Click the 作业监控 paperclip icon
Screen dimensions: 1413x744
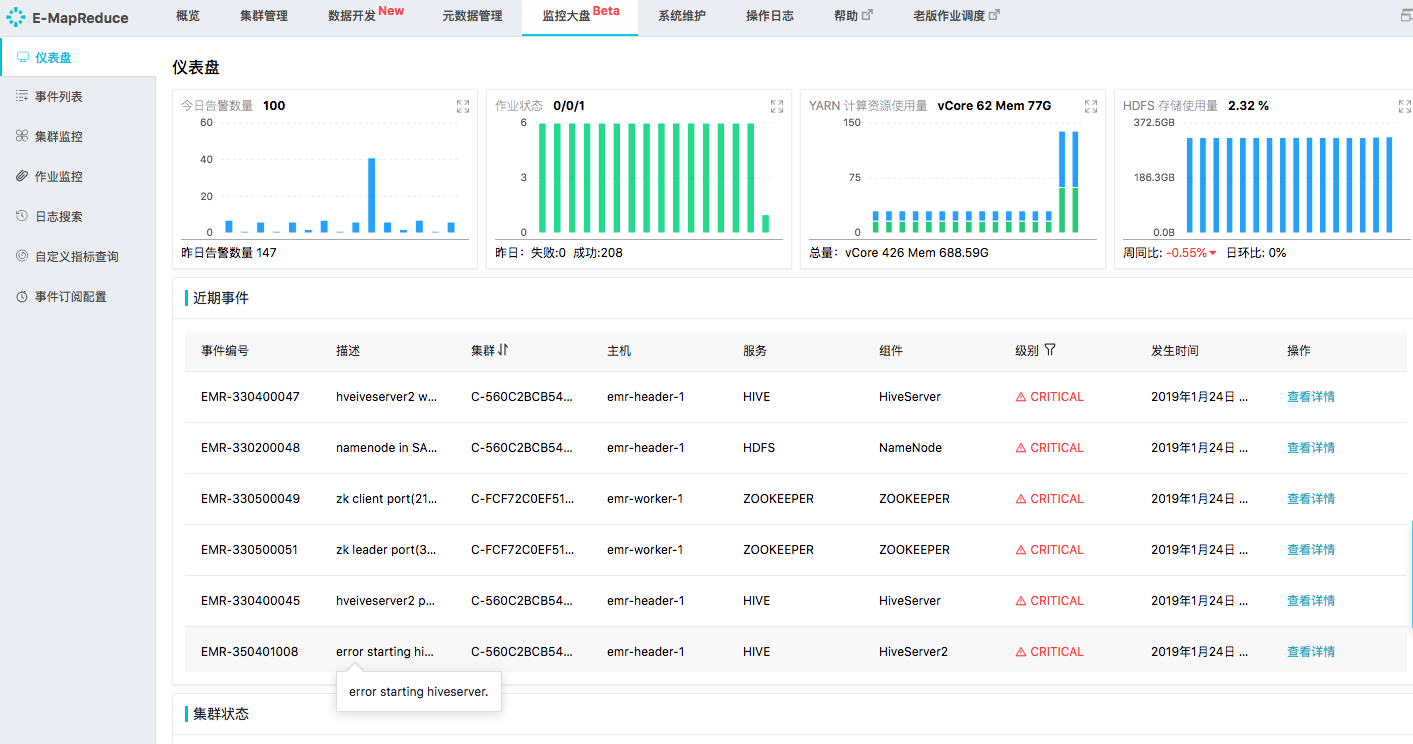coord(22,176)
